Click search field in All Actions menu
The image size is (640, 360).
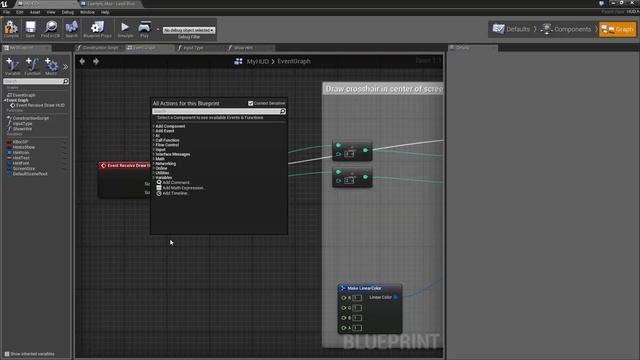coord(216,111)
